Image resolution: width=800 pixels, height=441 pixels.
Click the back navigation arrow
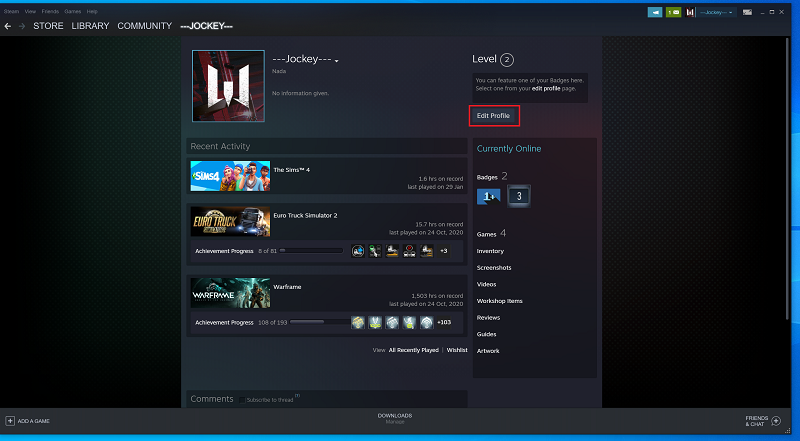click(x=8, y=25)
